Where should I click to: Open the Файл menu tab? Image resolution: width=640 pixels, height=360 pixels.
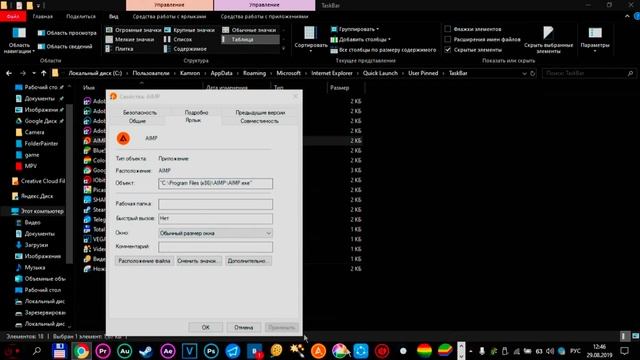coord(13,16)
